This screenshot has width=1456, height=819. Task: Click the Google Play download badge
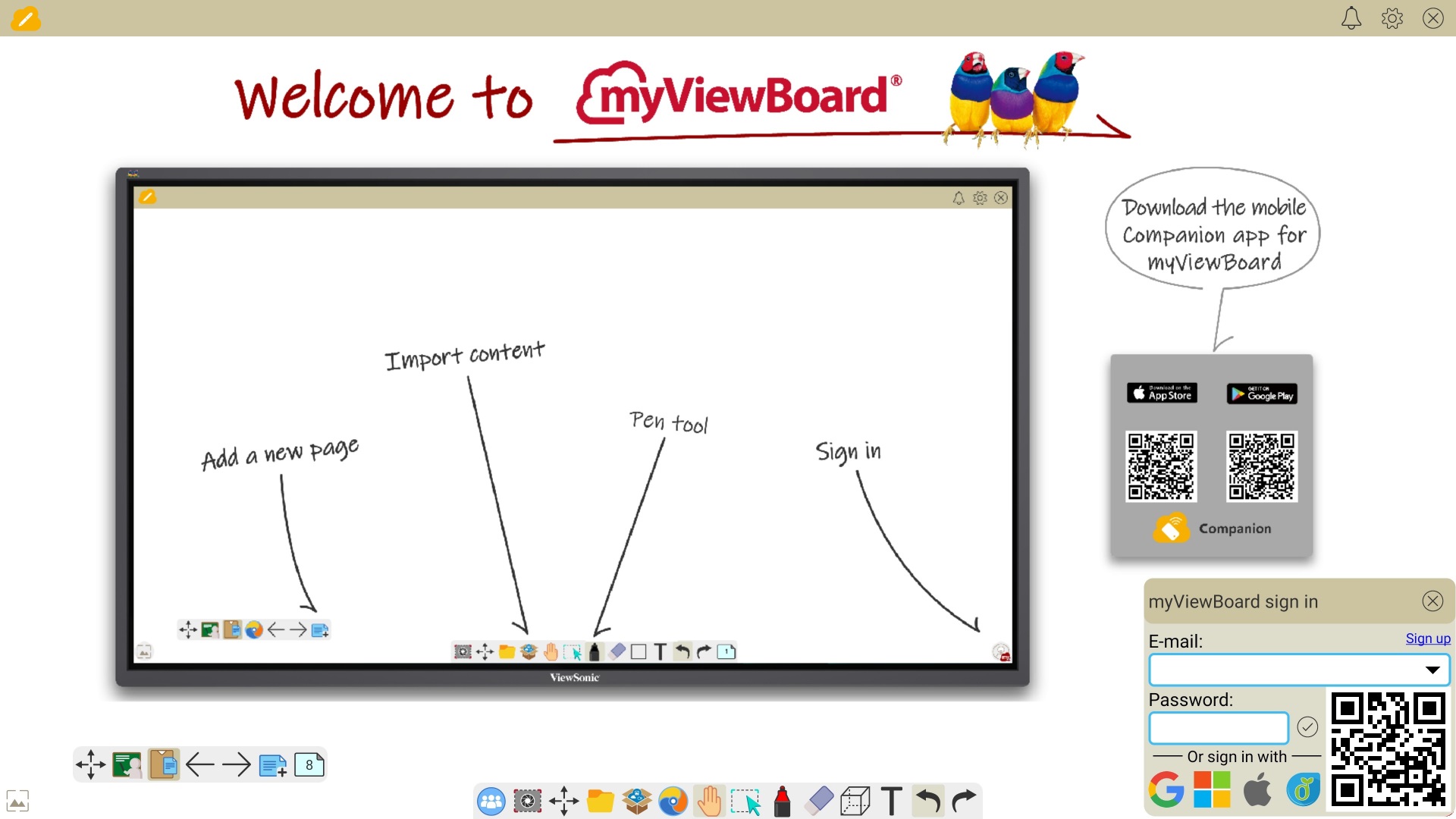1261,393
